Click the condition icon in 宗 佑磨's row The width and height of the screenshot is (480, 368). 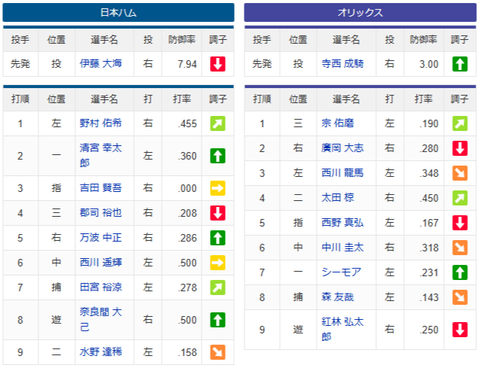(460, 123)
